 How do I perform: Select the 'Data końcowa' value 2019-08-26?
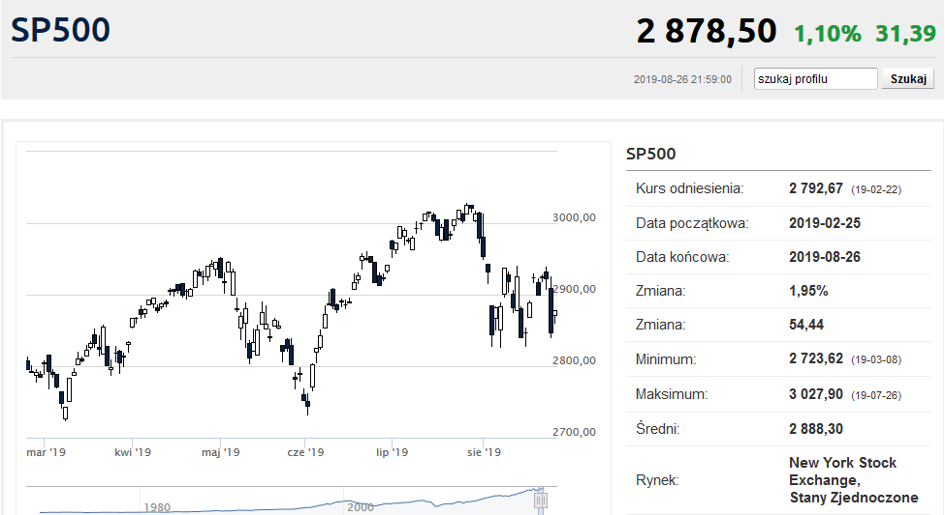tap(825, 257)
